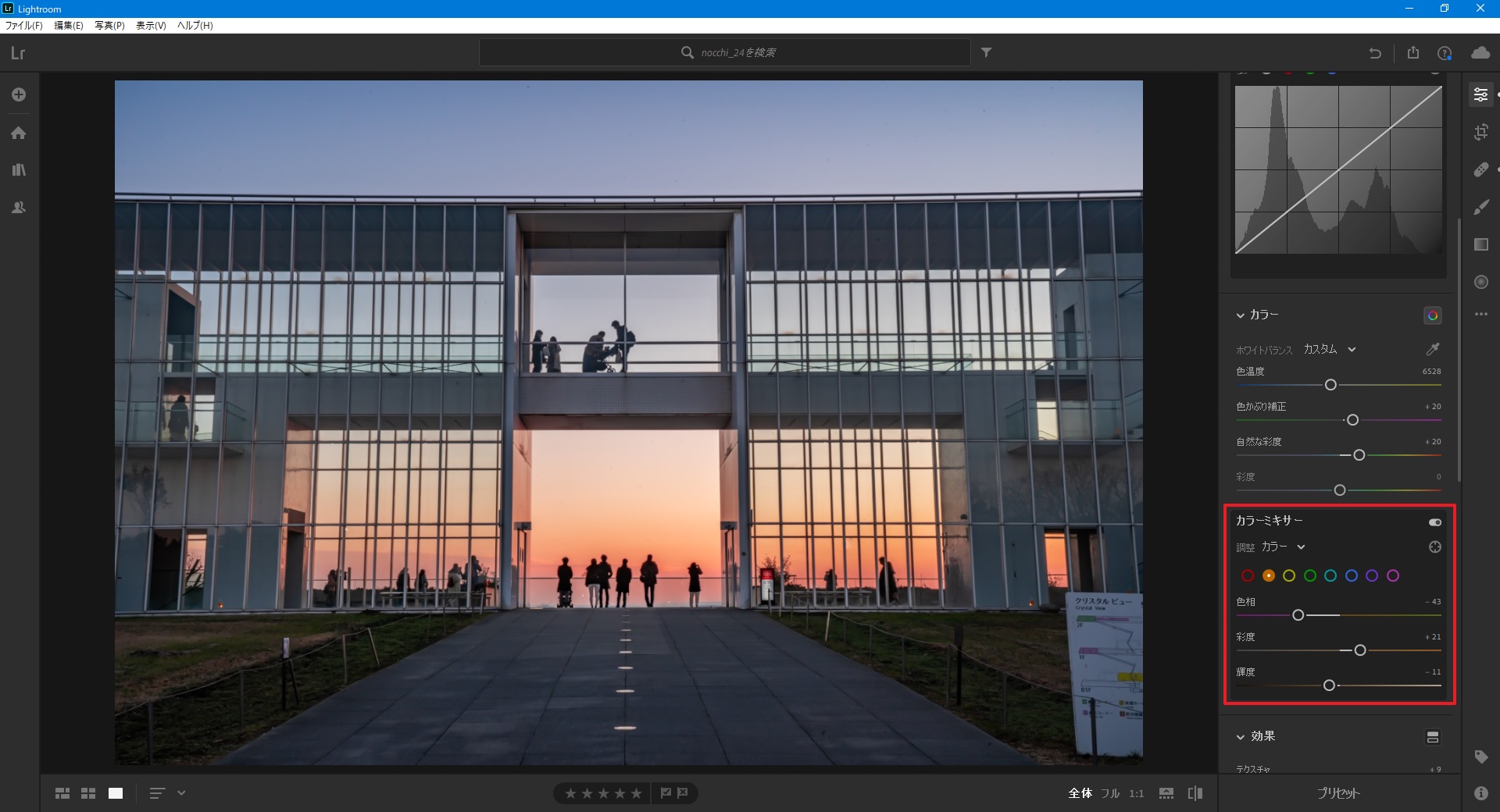Open the ファイル(F) menu
The height and width of the screenshot is (812, 1500).
(x=23, y=25)
